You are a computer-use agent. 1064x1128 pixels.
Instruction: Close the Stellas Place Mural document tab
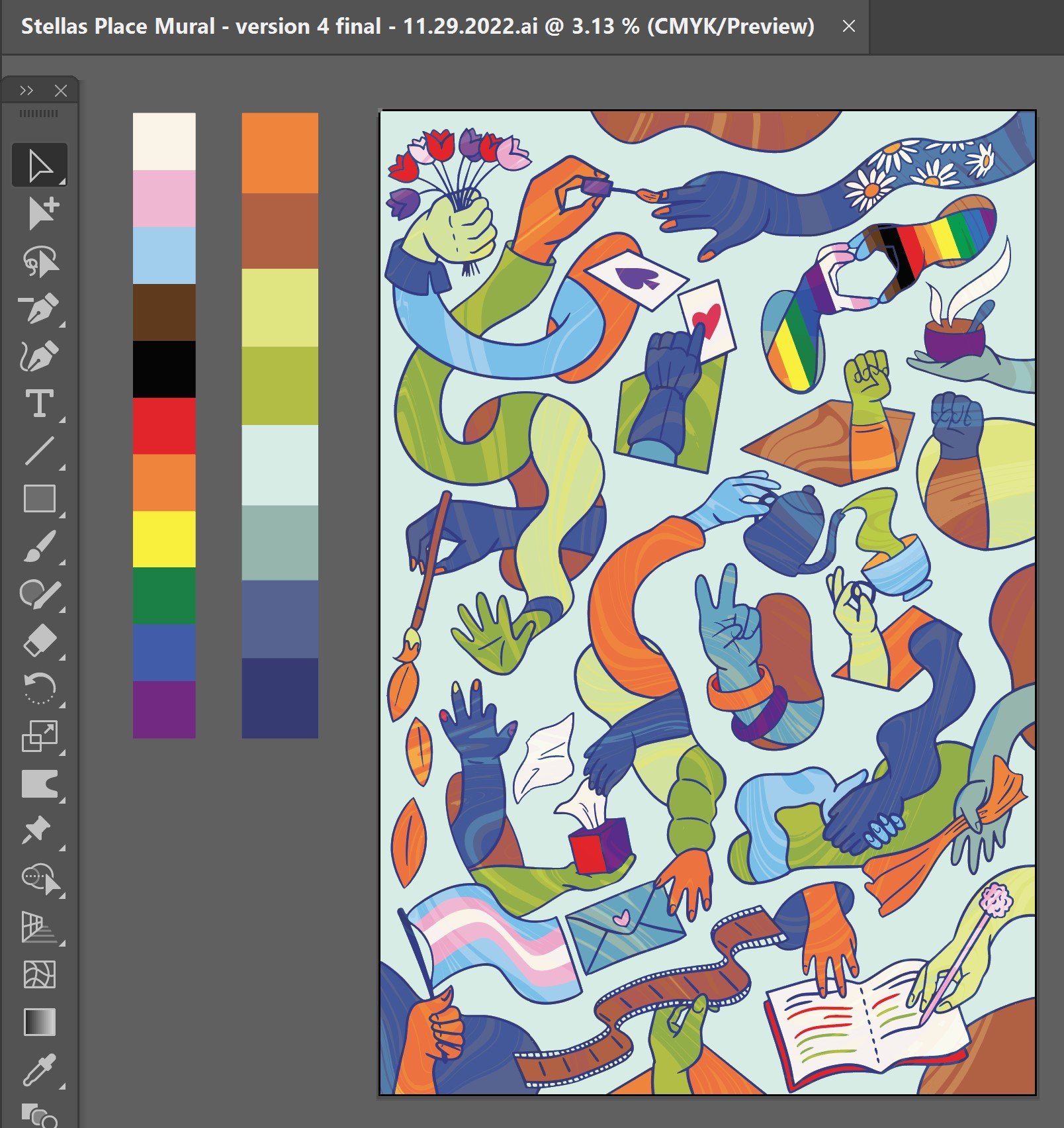849,26
